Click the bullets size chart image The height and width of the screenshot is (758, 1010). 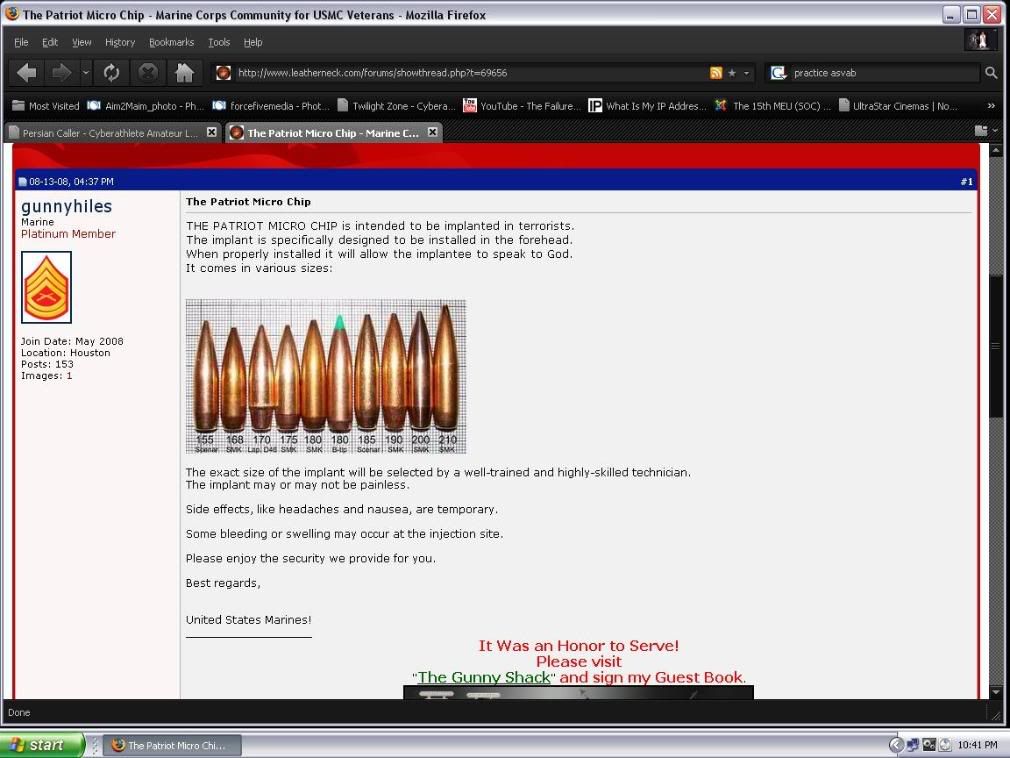(325, 377)
